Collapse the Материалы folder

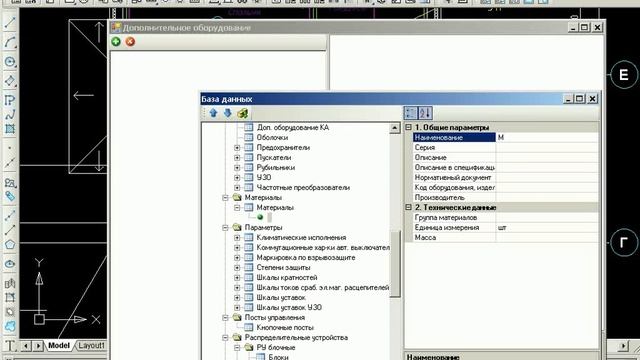point(225,198)
